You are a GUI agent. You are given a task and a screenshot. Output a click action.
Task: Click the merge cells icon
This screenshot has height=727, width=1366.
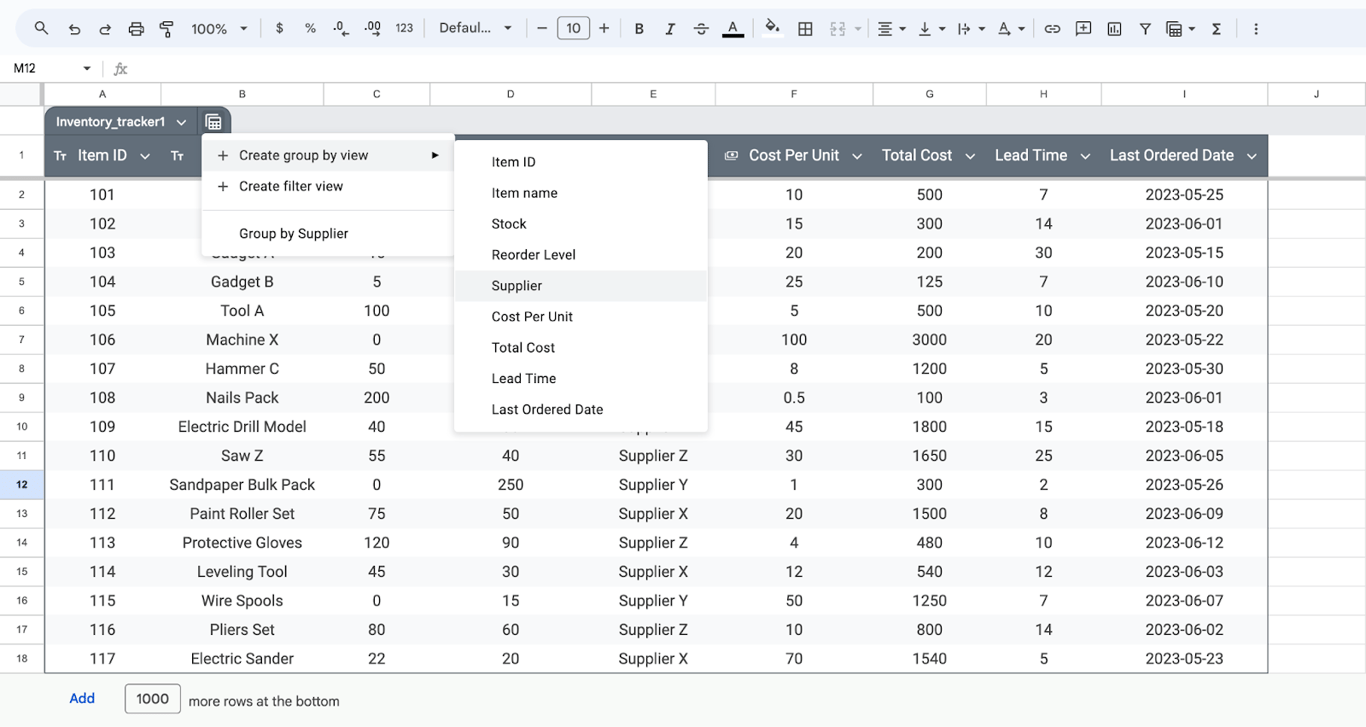(x=838, y=29)
